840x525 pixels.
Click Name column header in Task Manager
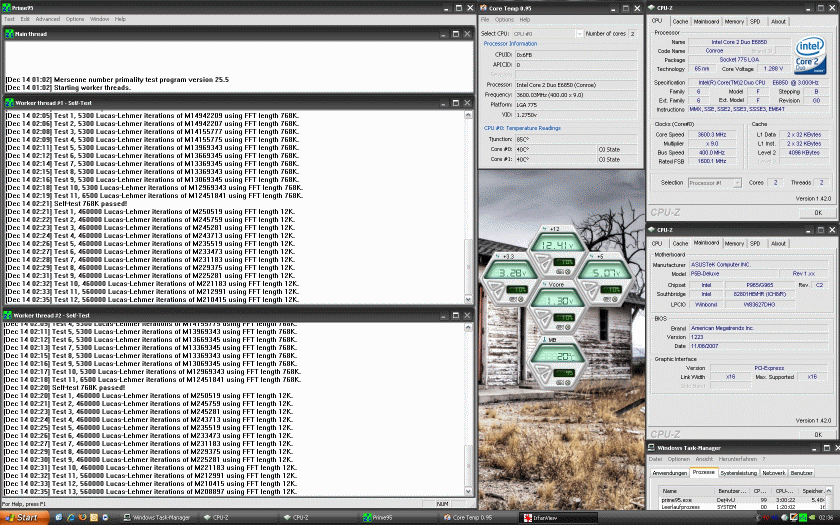pyautogui.click(x=687, y=491)
